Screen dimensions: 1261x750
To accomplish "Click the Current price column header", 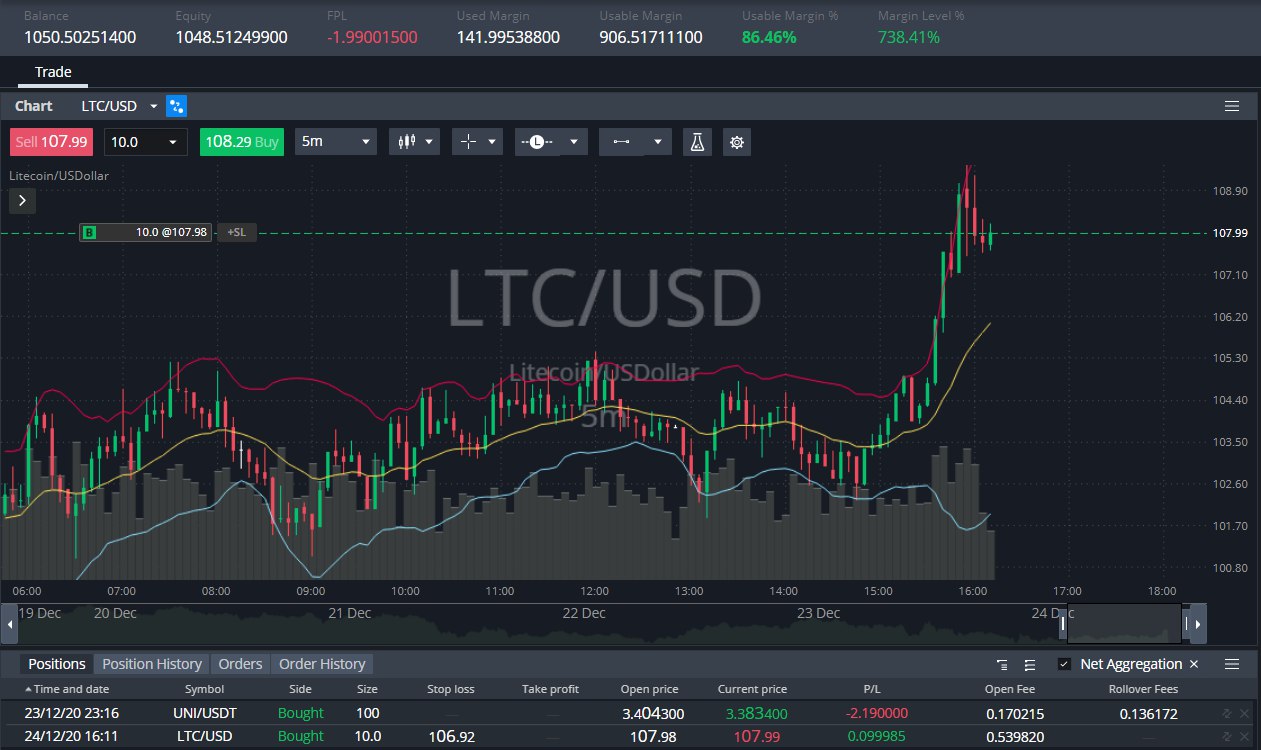I will pyautogui.click(x=752, y=689).
